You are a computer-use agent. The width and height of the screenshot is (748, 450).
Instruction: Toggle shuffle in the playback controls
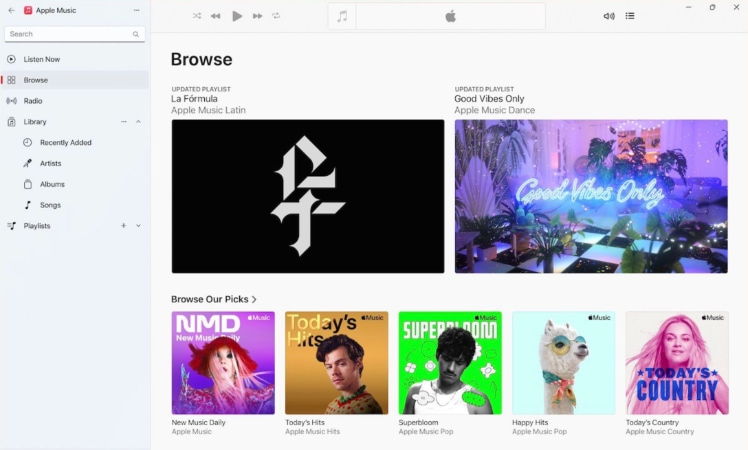(x=197, y=16)
